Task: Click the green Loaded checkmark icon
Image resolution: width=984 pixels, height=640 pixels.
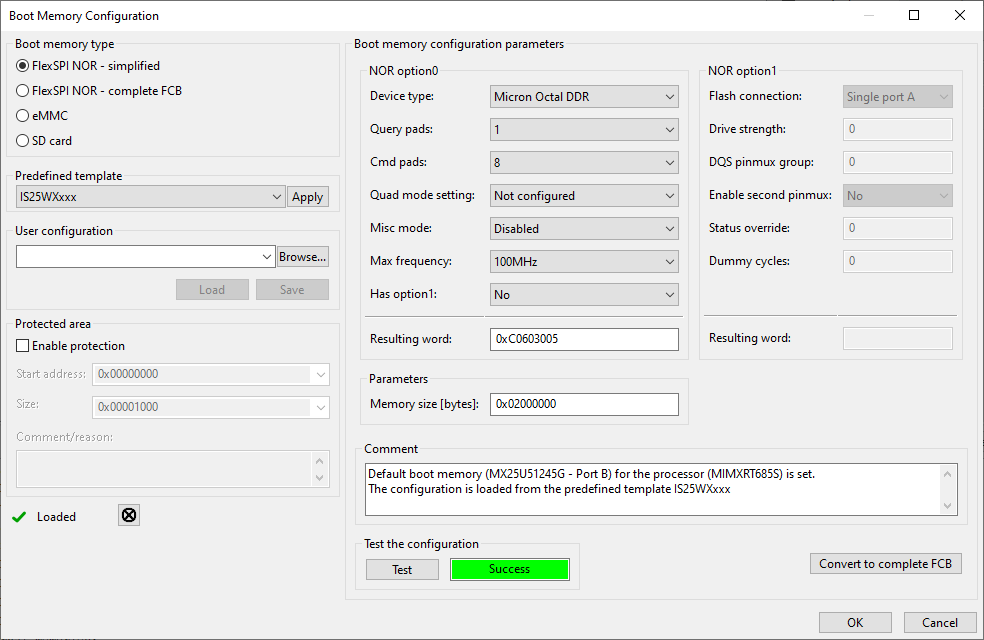Action: 20,516
